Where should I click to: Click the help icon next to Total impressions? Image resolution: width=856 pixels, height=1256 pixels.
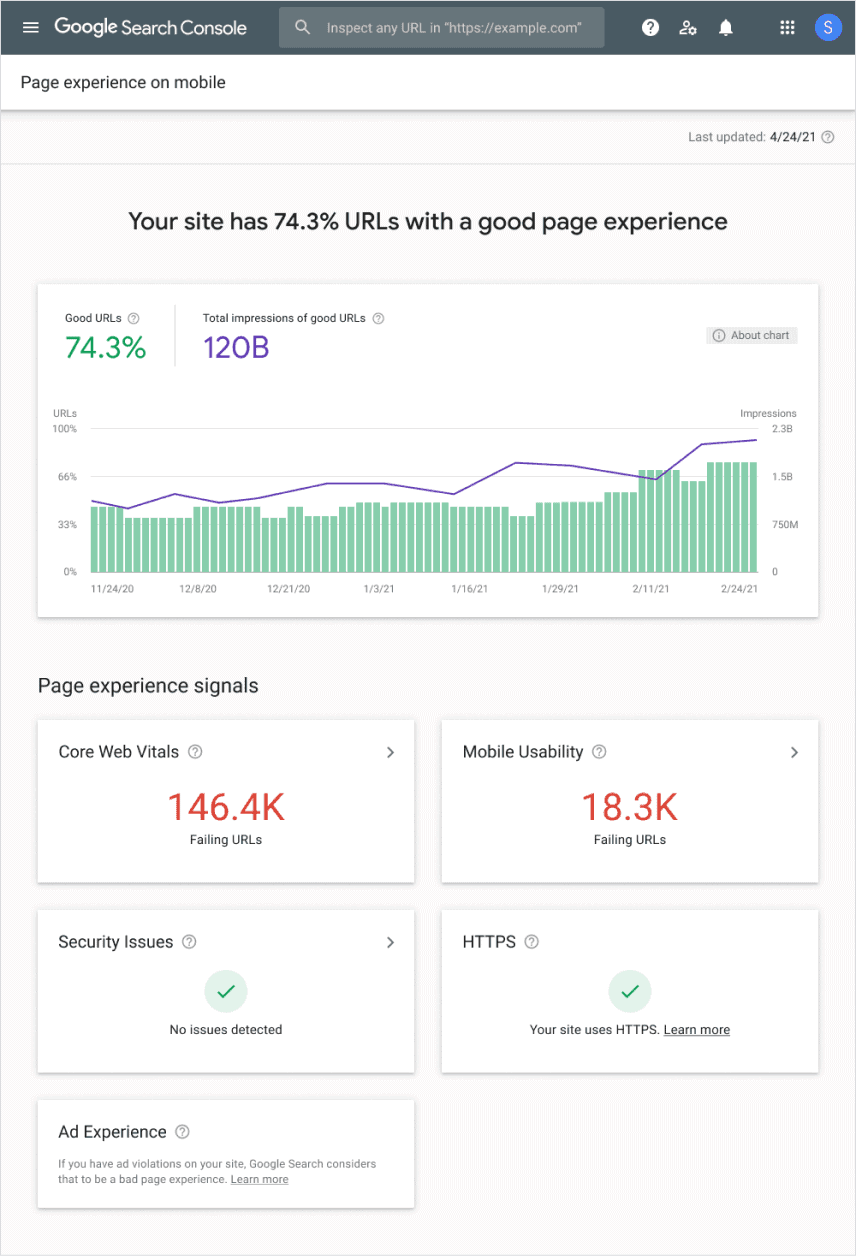[x=378, y=318]
